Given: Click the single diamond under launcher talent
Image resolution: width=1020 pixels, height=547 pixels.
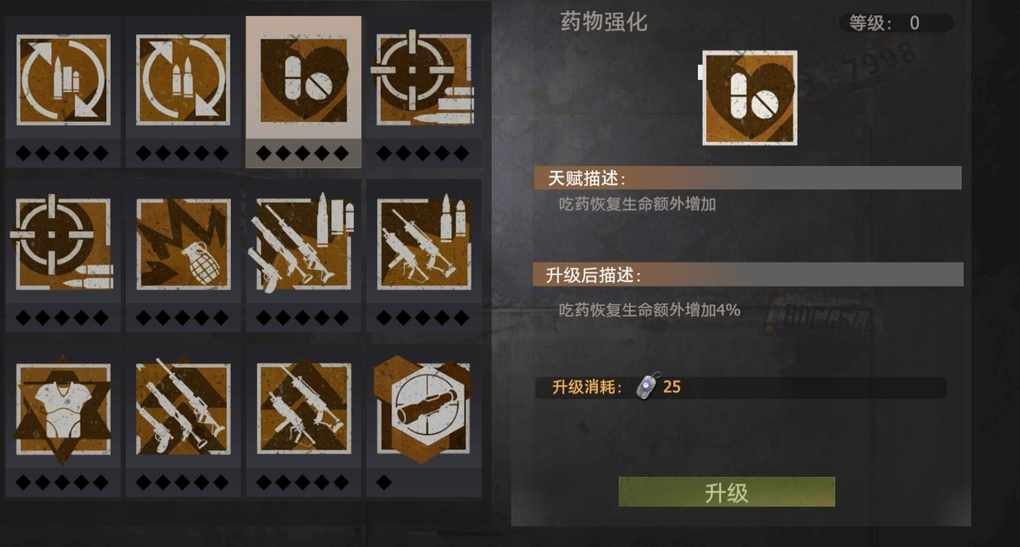Looking at the screenshot, I should pos(384,482).
